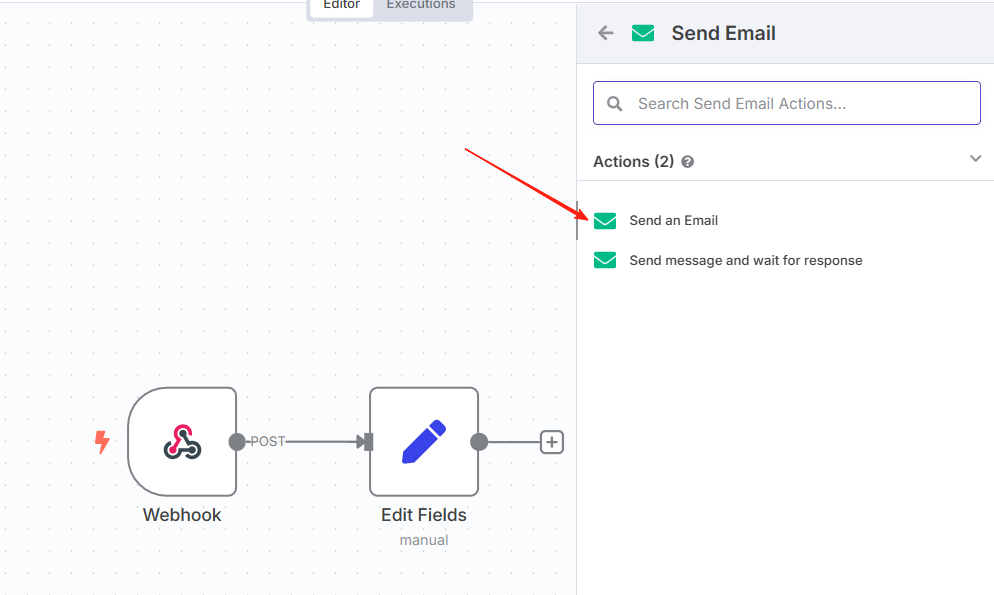
Task: Click the green envelope icon beside Send Email title
Action: [643, 33]
